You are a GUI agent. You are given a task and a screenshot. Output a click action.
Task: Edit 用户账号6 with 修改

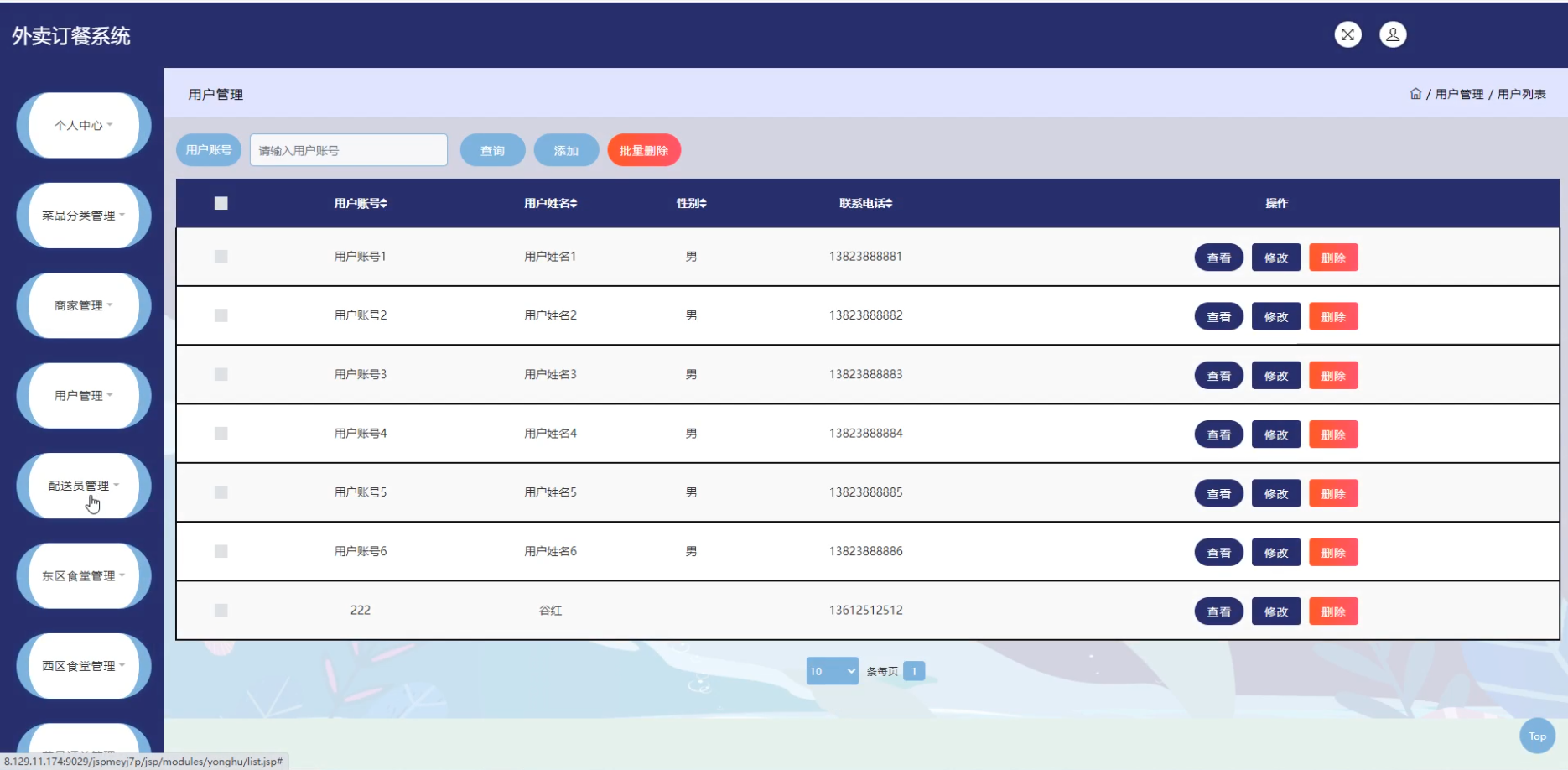[x=1276, y=552]
